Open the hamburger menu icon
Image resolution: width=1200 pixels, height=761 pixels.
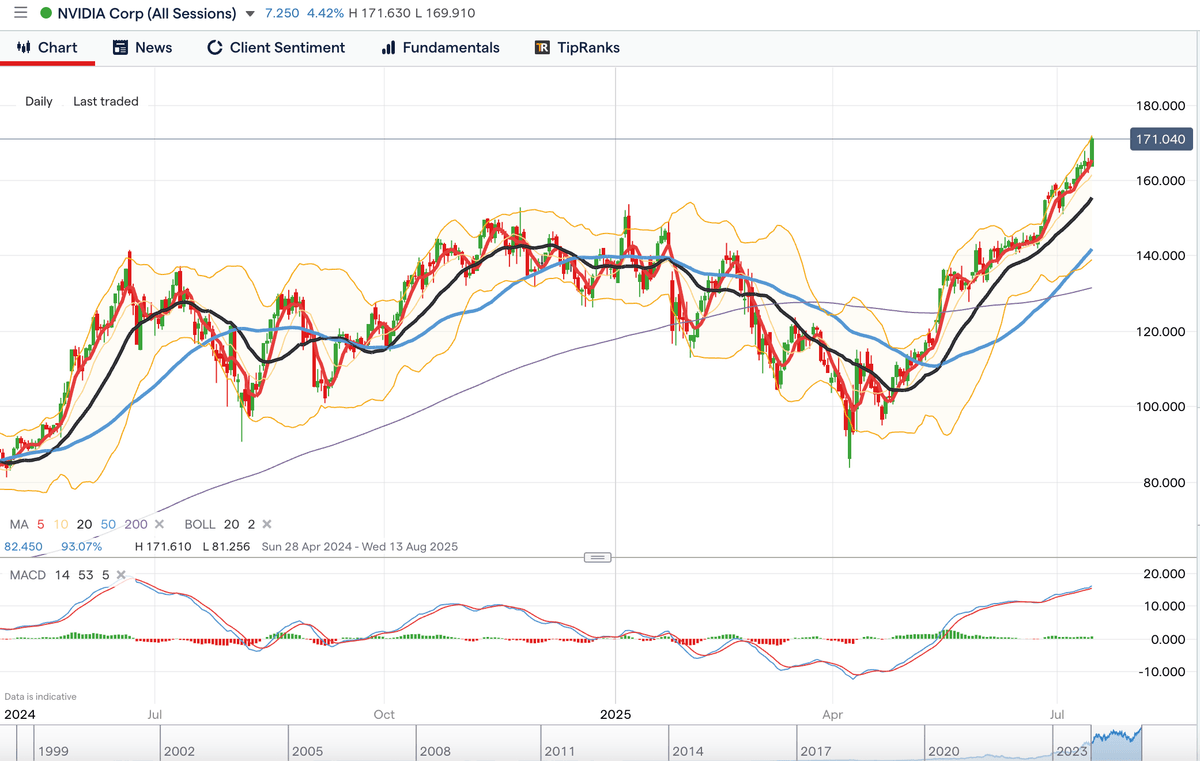20,13
